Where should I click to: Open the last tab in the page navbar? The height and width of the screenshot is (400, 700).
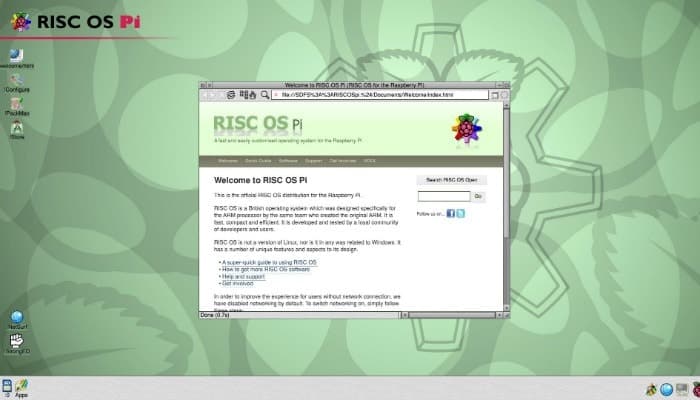click(369, 161)
